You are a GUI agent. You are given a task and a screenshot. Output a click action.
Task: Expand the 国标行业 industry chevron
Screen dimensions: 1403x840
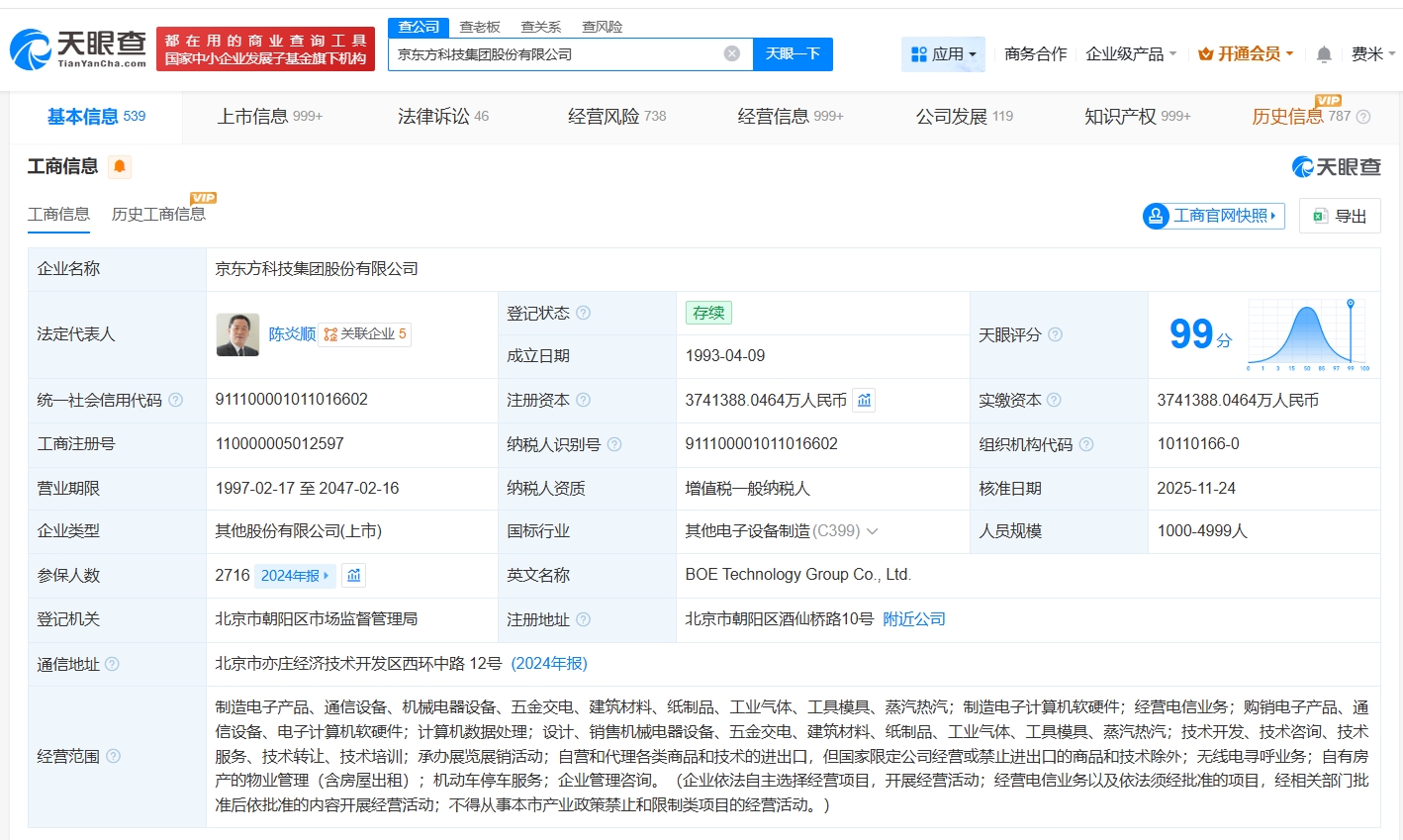coord(873,531)
